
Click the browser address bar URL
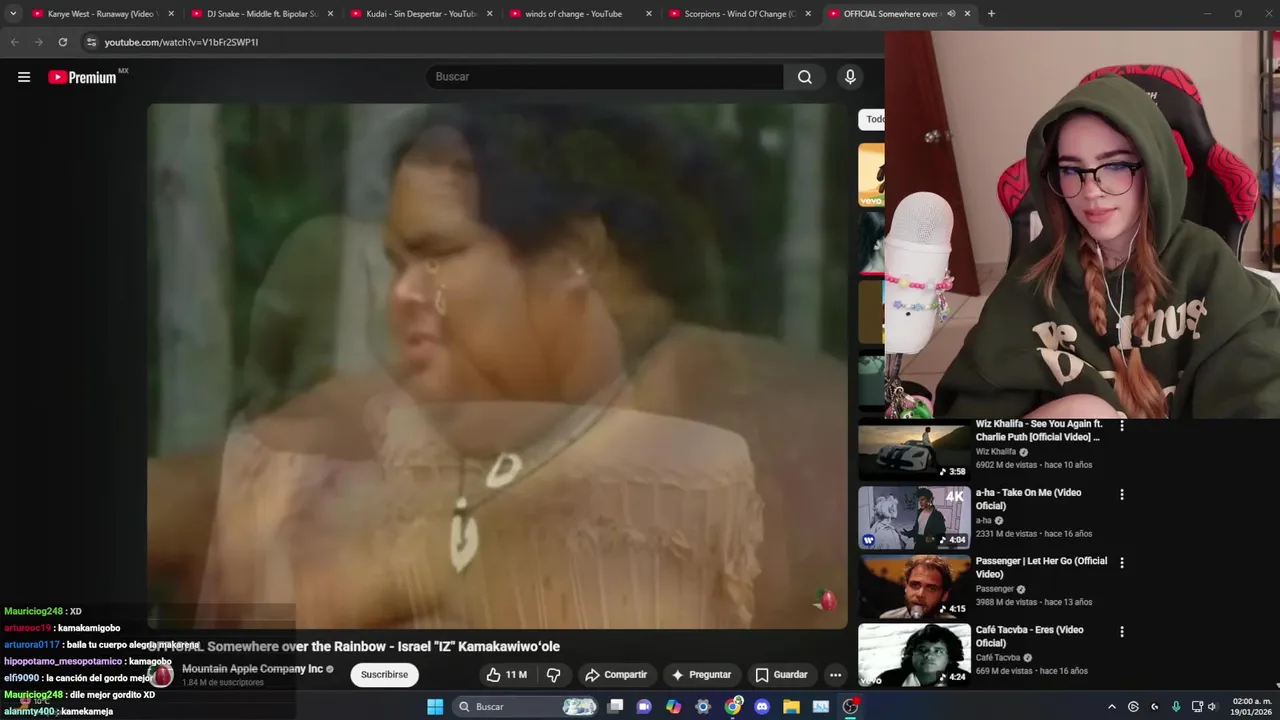tap(181, 42)
